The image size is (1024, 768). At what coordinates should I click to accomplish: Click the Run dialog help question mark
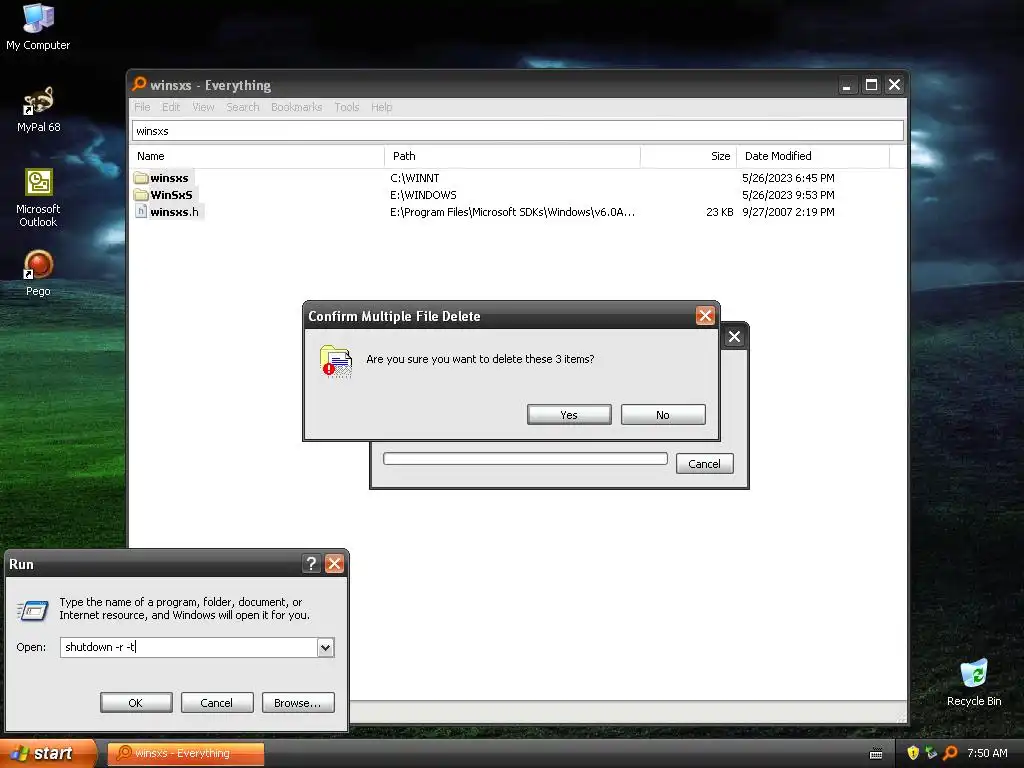312,564
